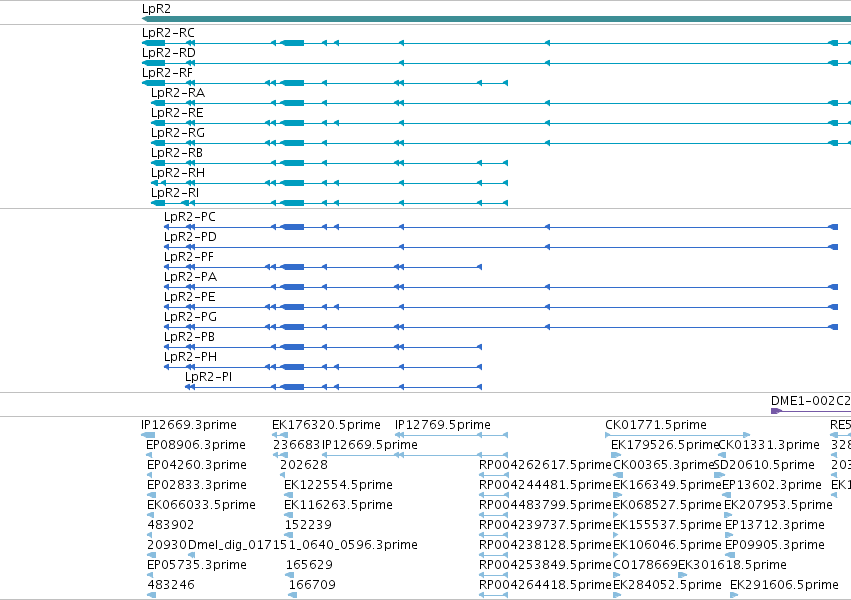Click the EP02833.3prime label

pos(197,485)
